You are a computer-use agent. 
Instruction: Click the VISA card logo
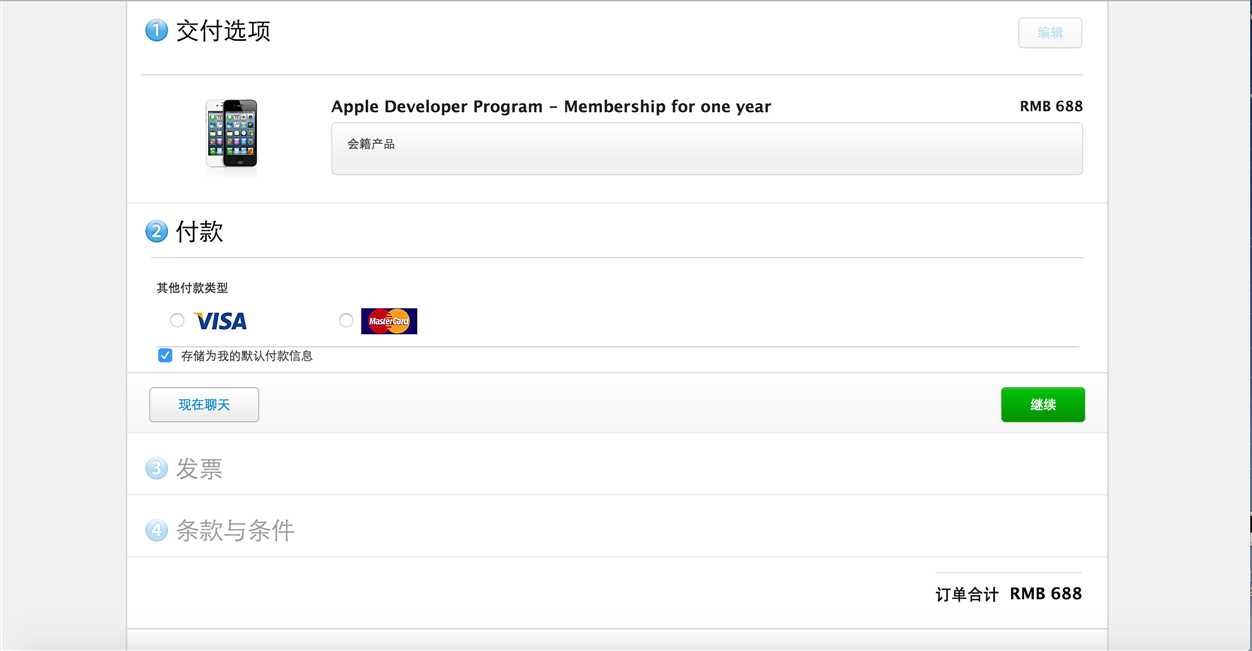[220, 321]
